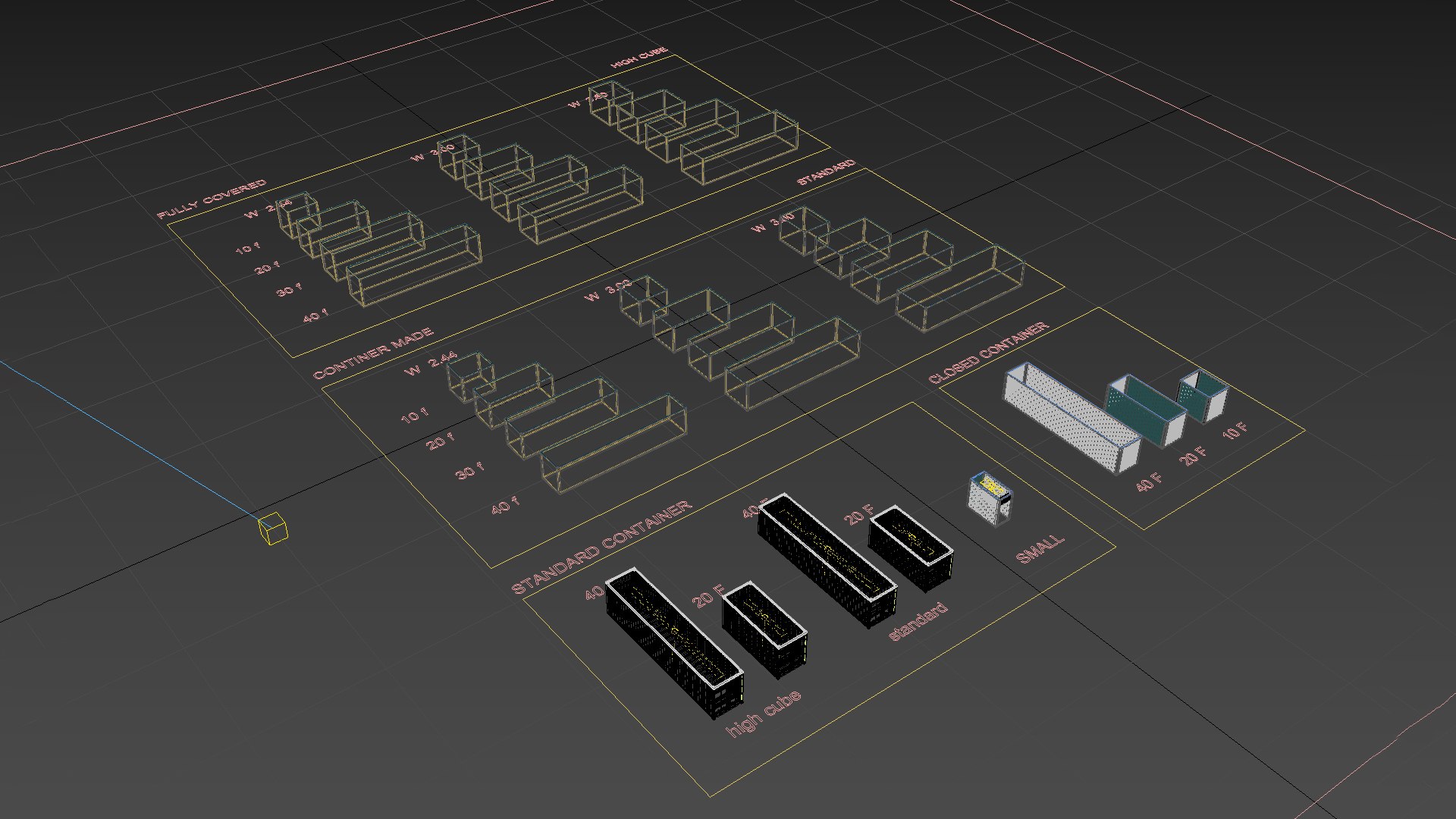Click the SMALL label text
1456x819 pixels.
click(x=1040, y=549)
